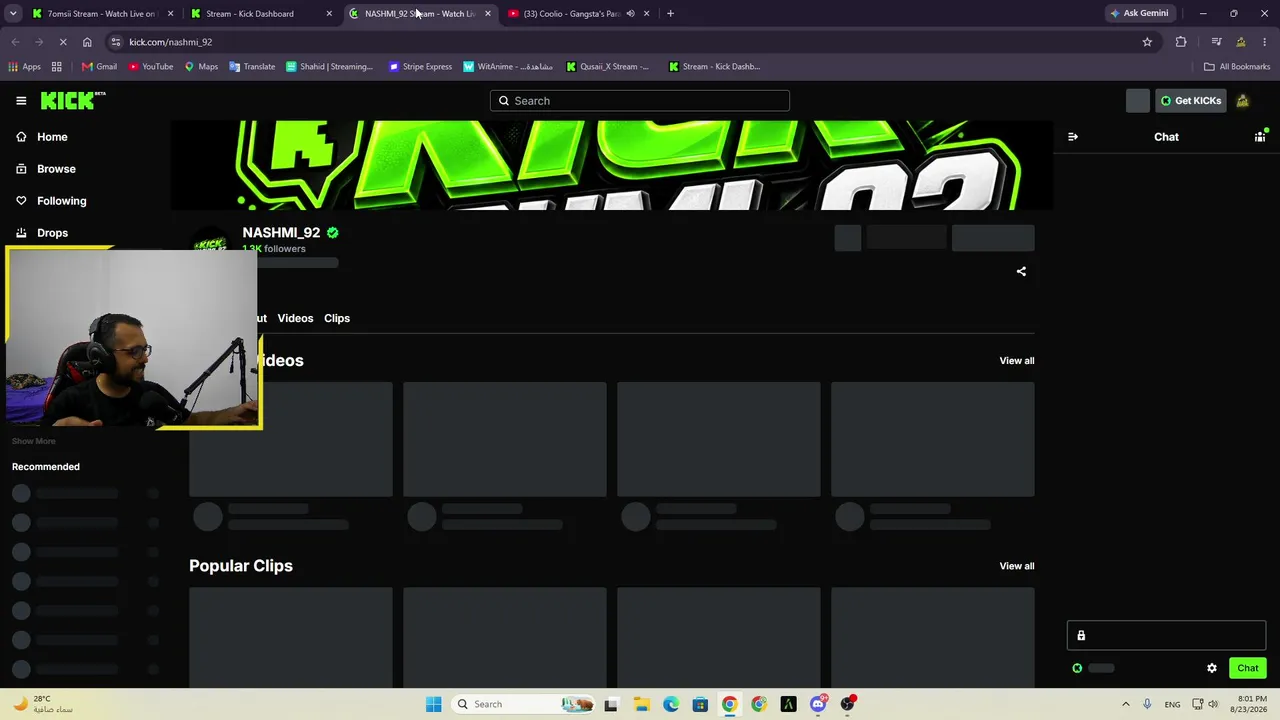Click the Windows taskbar Search box
Viewport: 1280px width, 720px height.
521,704
